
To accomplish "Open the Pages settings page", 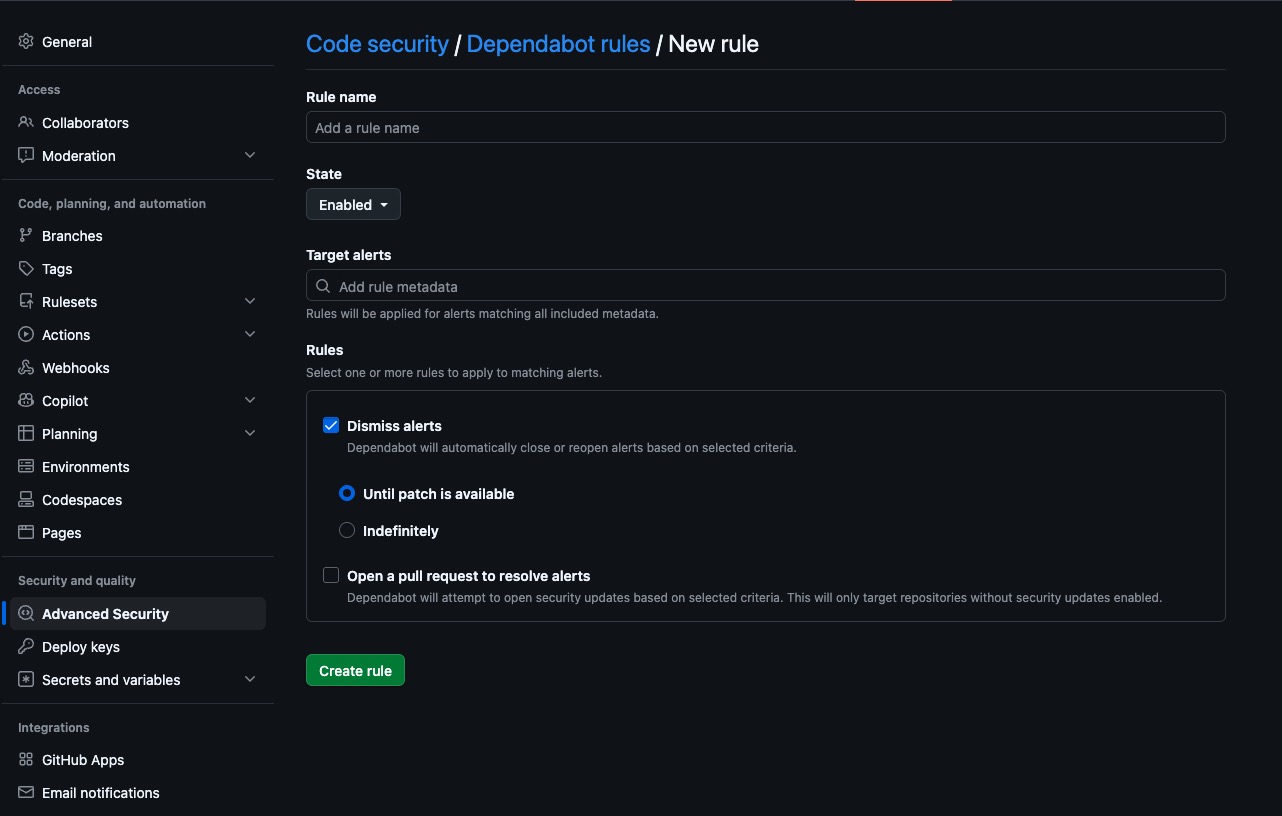I will click(x=138, y=533).
